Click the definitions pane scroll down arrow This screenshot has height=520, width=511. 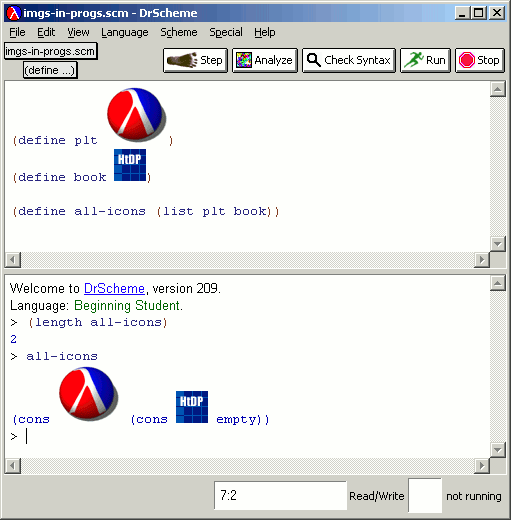498,244
